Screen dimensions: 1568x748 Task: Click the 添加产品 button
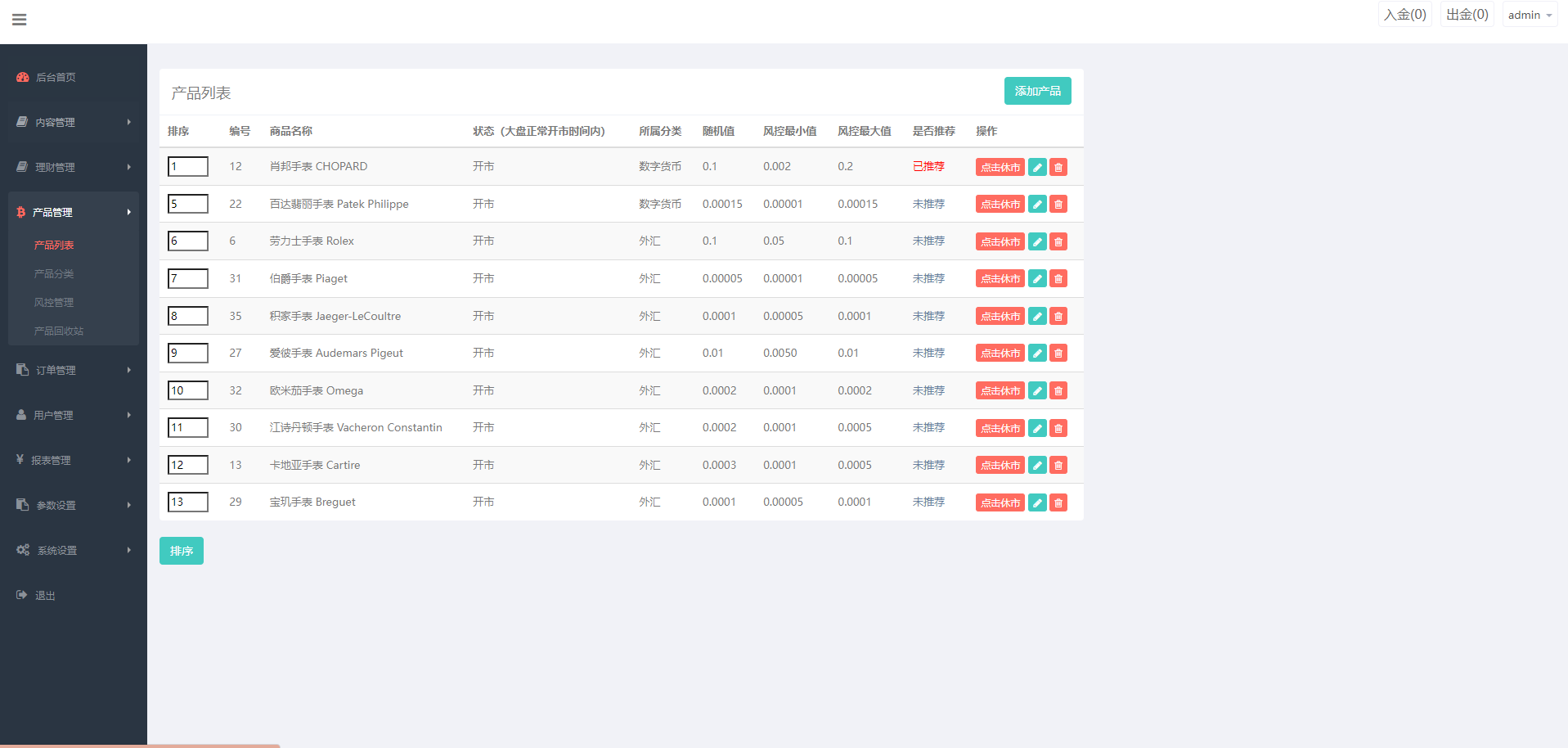1037,91
